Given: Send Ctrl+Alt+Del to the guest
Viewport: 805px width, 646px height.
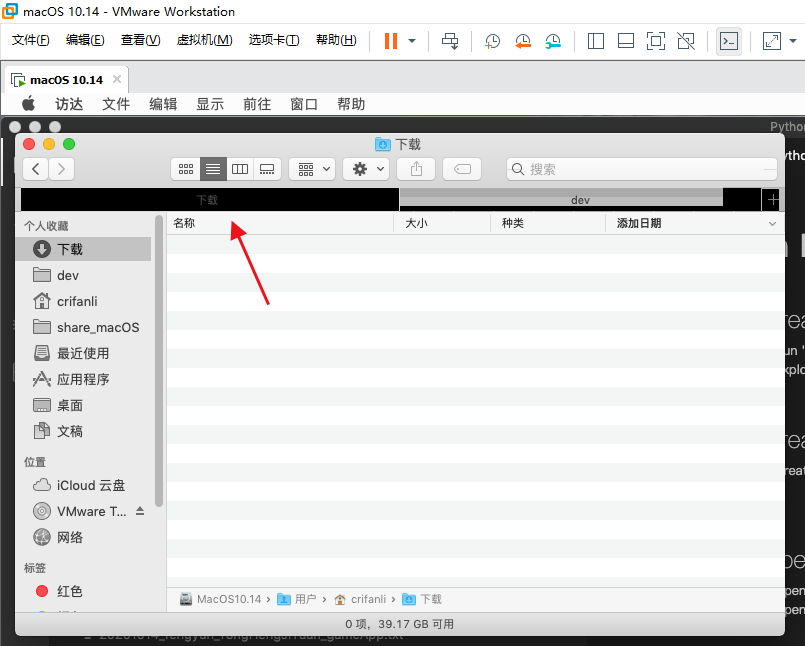Looking at the screenshot, I should pyautogui.click(x=450, y=41).
